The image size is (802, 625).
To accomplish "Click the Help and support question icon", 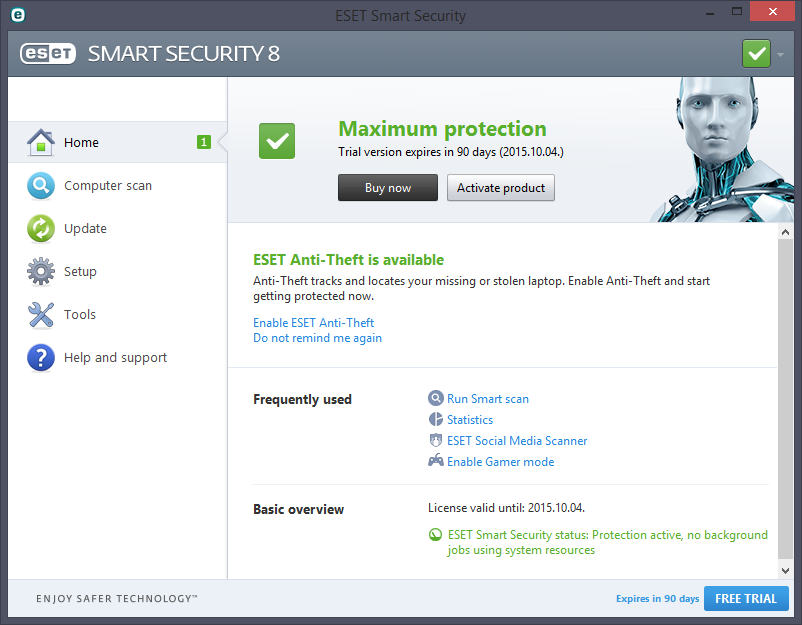I will tap(40, 358).
